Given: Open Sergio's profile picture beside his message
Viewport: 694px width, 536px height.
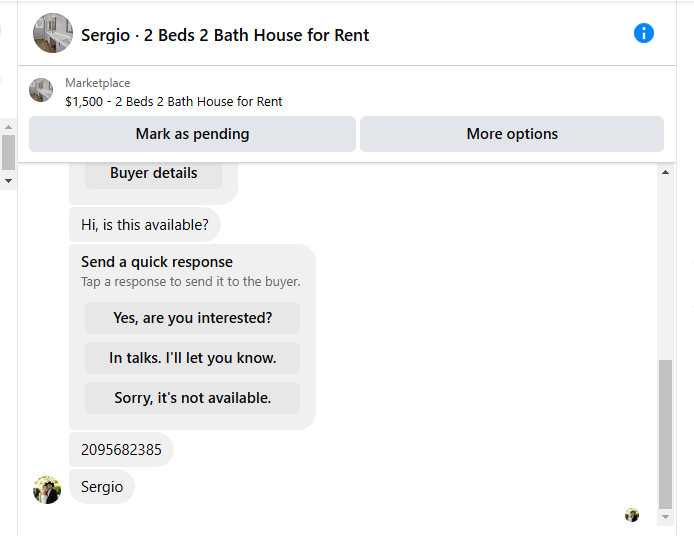Looking at the screenshot, I should 47,490.
